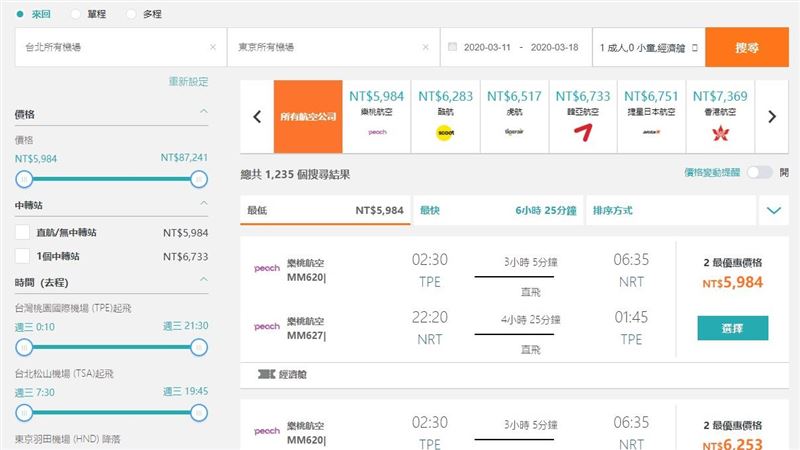Click the 選擇 button for NT$5,984 flight
Screen dimensions: 800x450
click(x=733, y=328)
